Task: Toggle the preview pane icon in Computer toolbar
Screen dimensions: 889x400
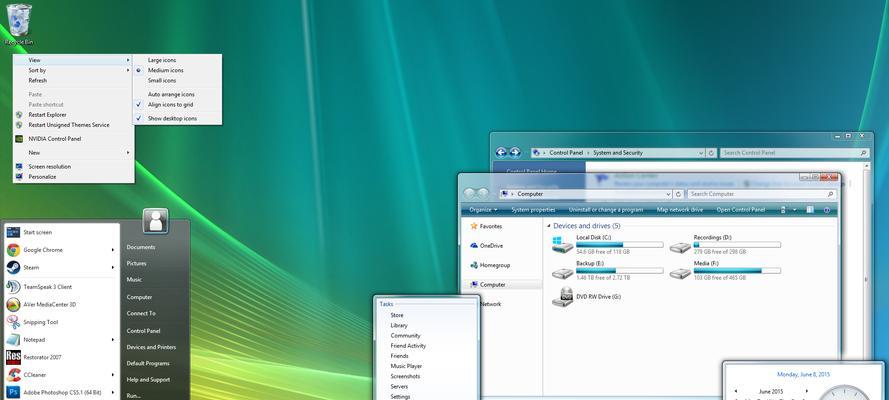Action: [x=810, y=210]
